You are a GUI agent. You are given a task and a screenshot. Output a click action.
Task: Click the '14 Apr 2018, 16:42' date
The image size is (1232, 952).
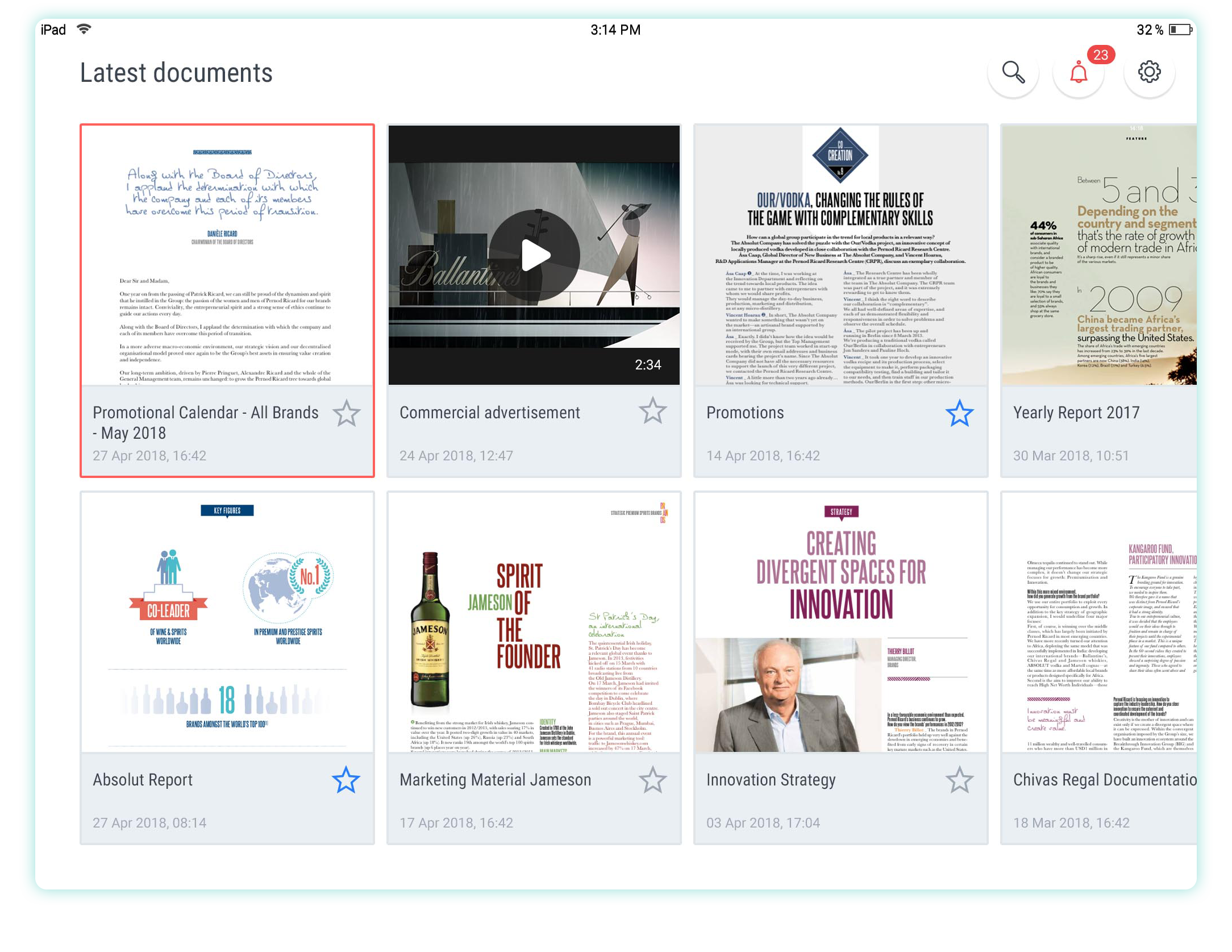(763, 456)
